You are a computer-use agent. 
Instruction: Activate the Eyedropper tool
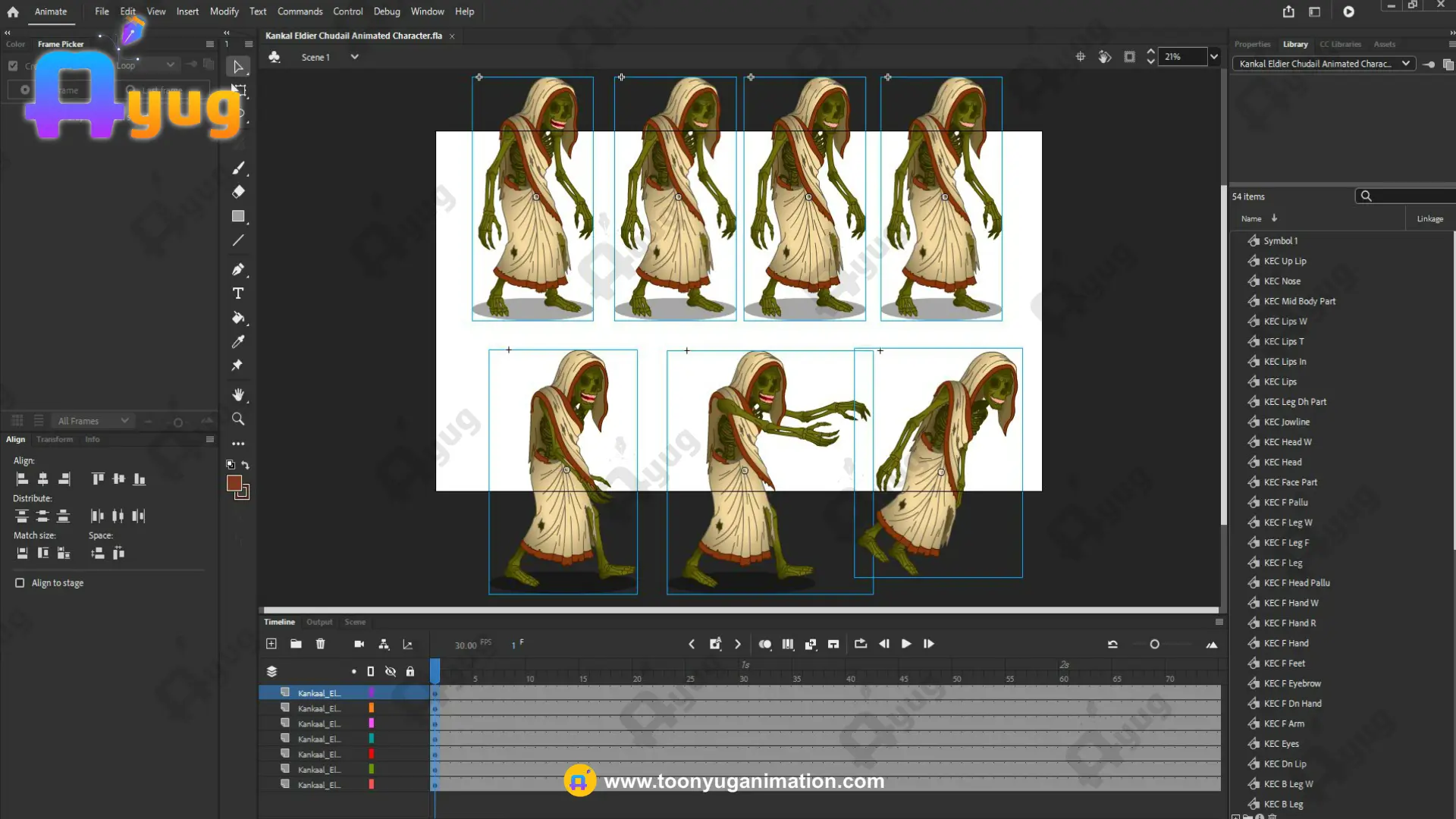(238, 342)
